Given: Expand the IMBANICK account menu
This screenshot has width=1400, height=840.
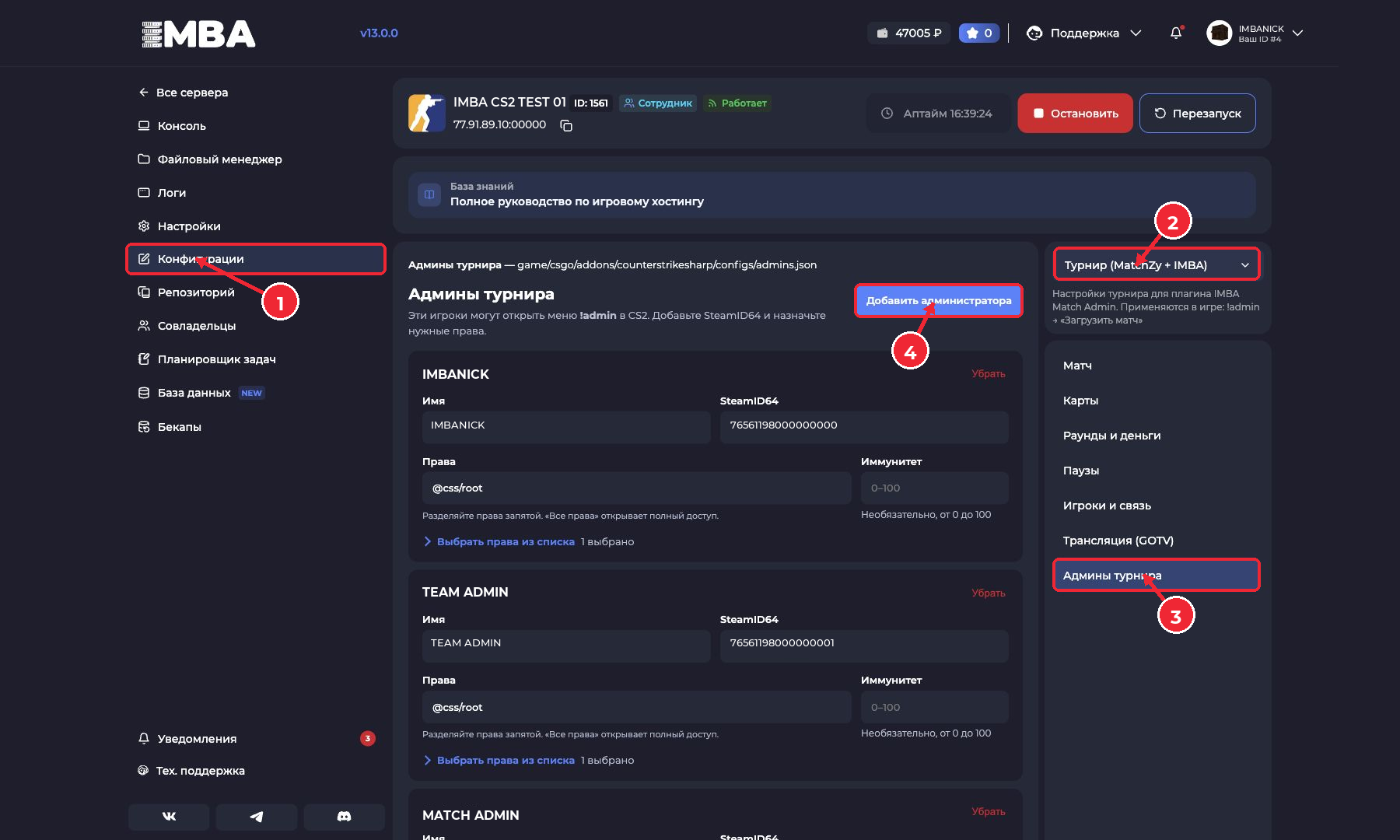Looking at the screenshot, I should 1255,33.
